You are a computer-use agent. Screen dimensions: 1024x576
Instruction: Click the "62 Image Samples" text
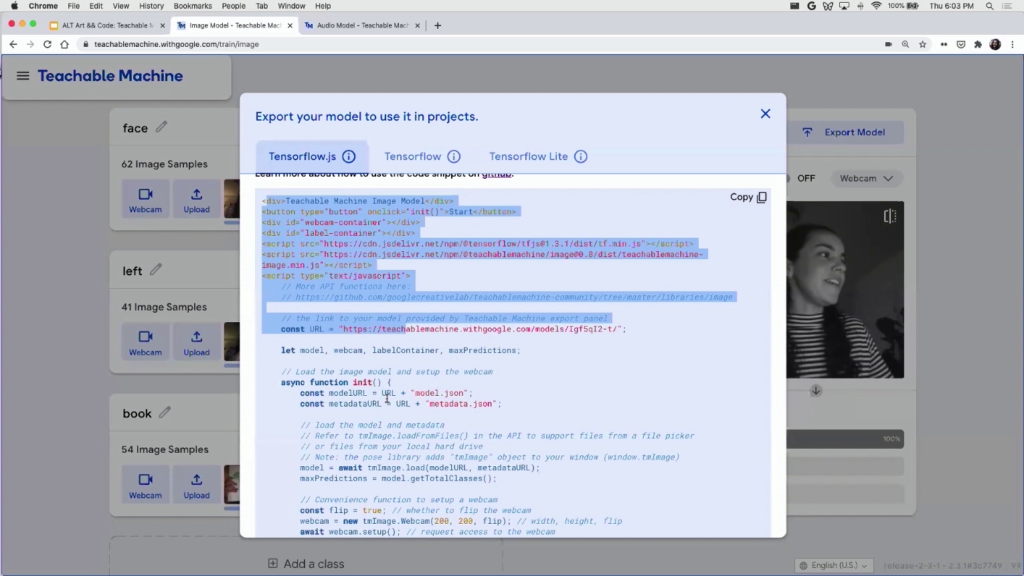(x=165, y=164)
